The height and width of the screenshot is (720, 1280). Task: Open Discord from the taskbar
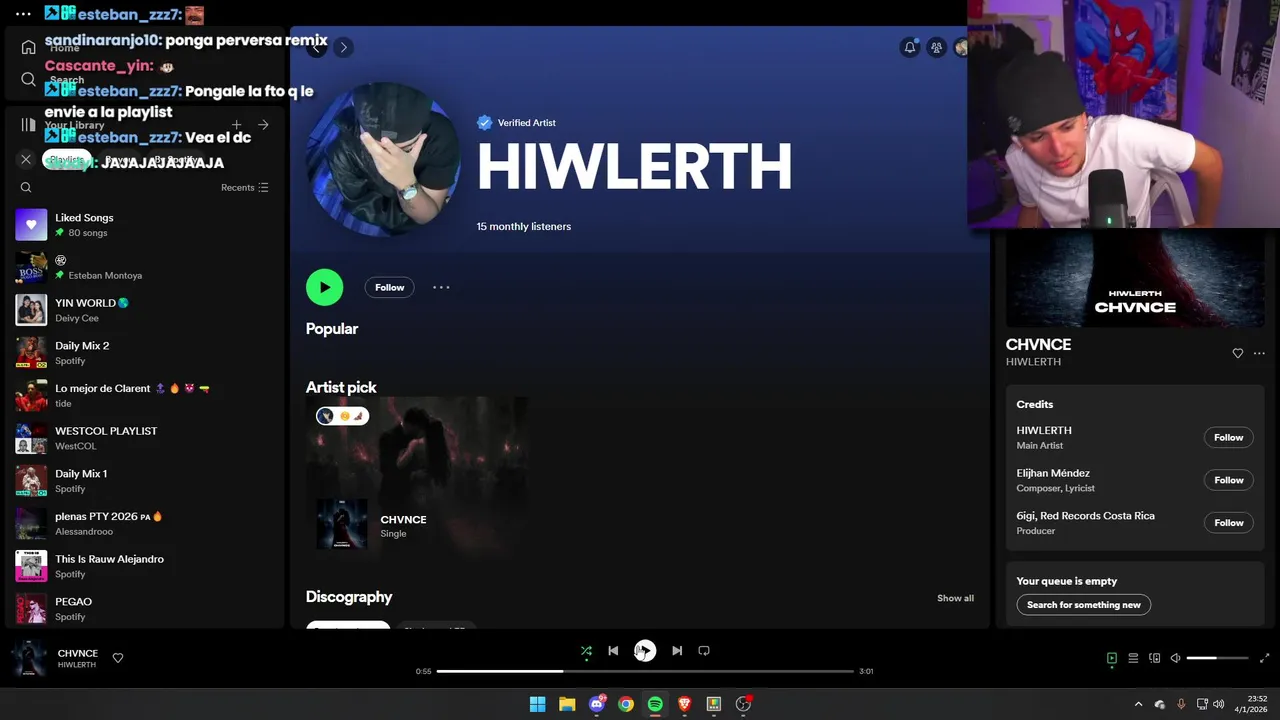pos(597,704)
